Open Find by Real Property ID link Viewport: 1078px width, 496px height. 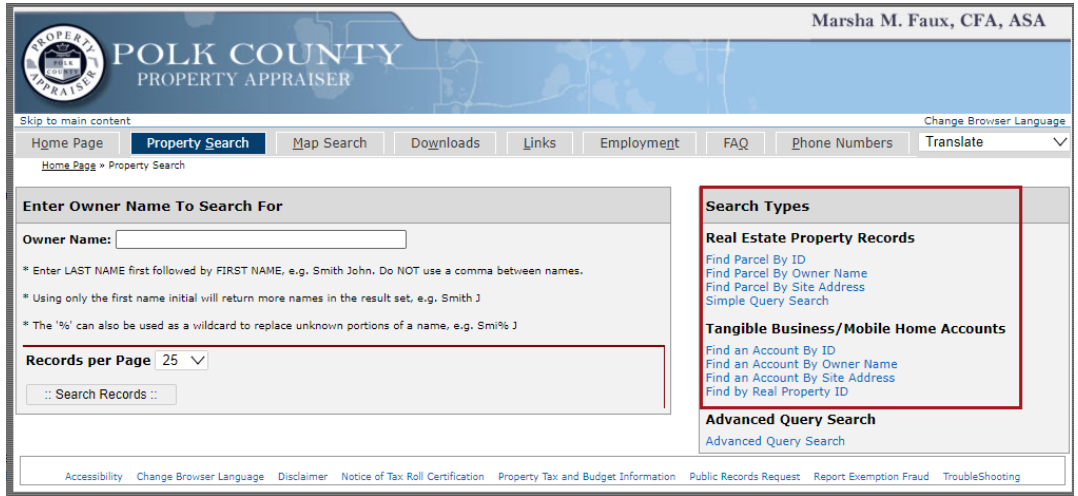[x=777, y=391]
